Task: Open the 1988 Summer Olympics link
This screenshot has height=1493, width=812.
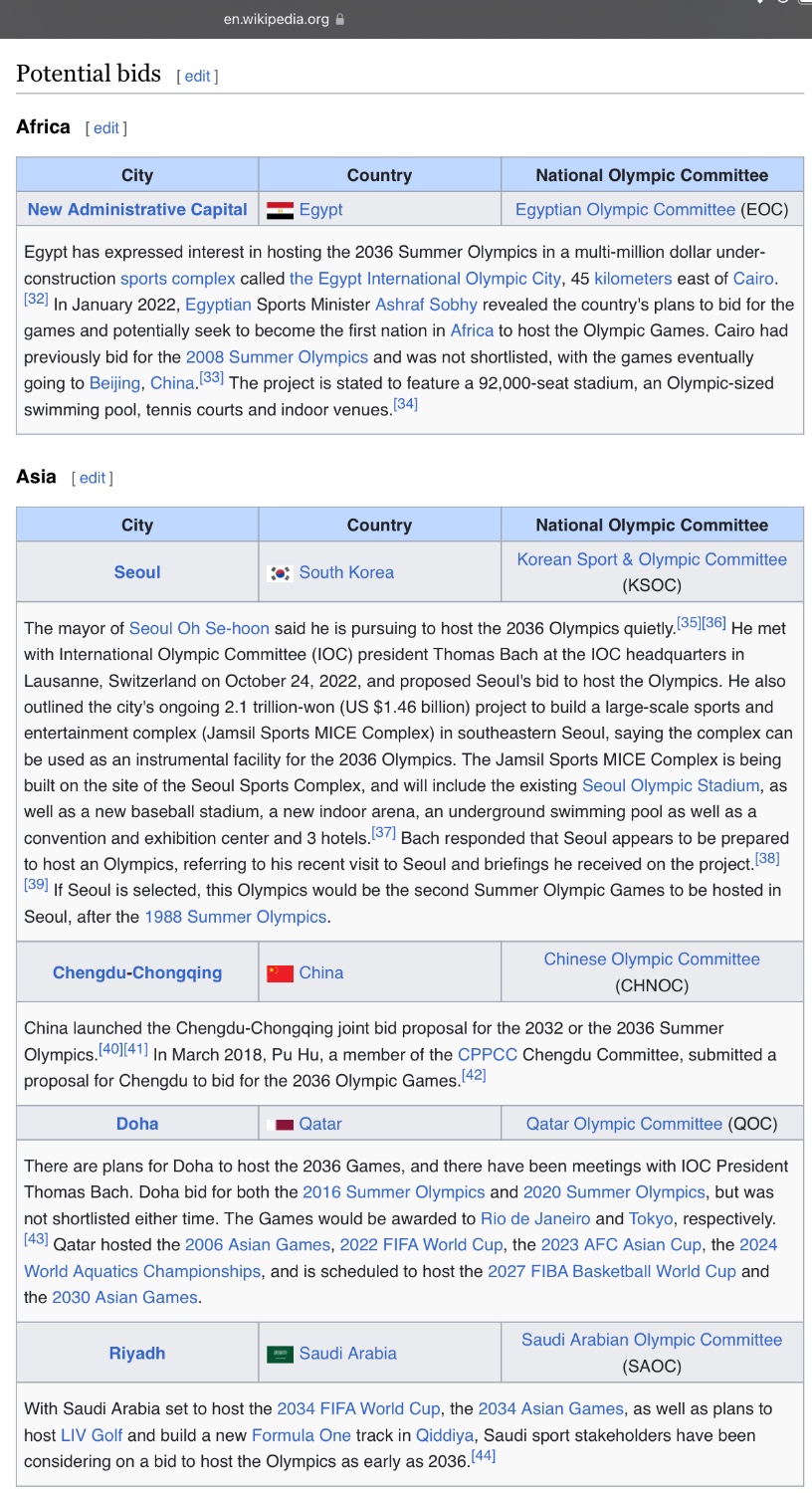Action: click(x=236, y=917)
